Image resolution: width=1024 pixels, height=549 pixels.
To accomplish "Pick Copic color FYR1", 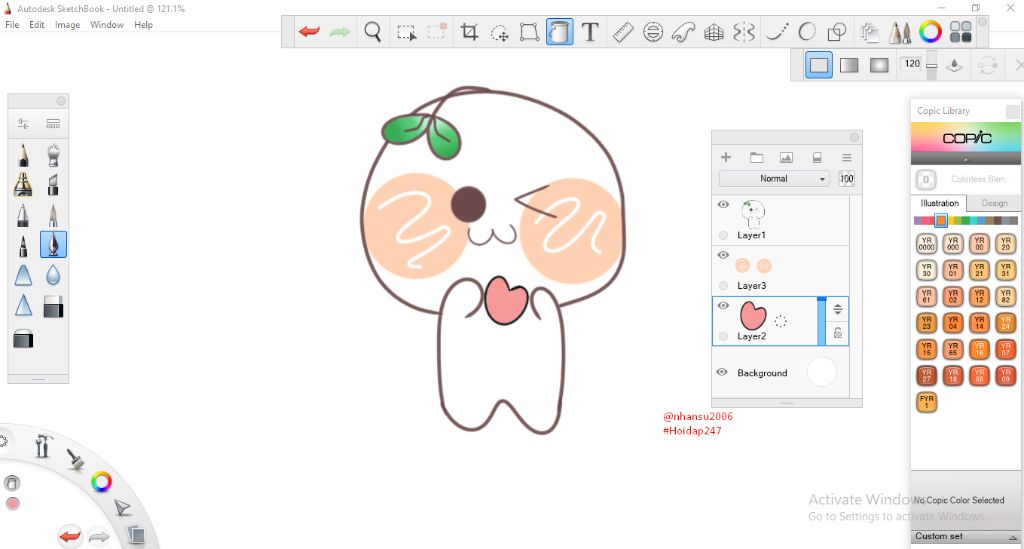I will 926,401.
